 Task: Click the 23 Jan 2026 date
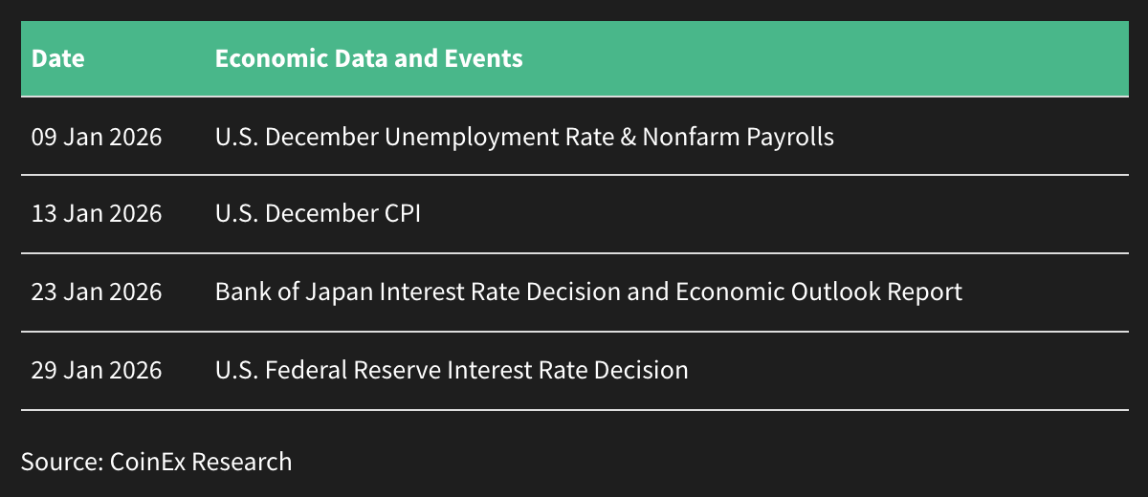point(96,292)
